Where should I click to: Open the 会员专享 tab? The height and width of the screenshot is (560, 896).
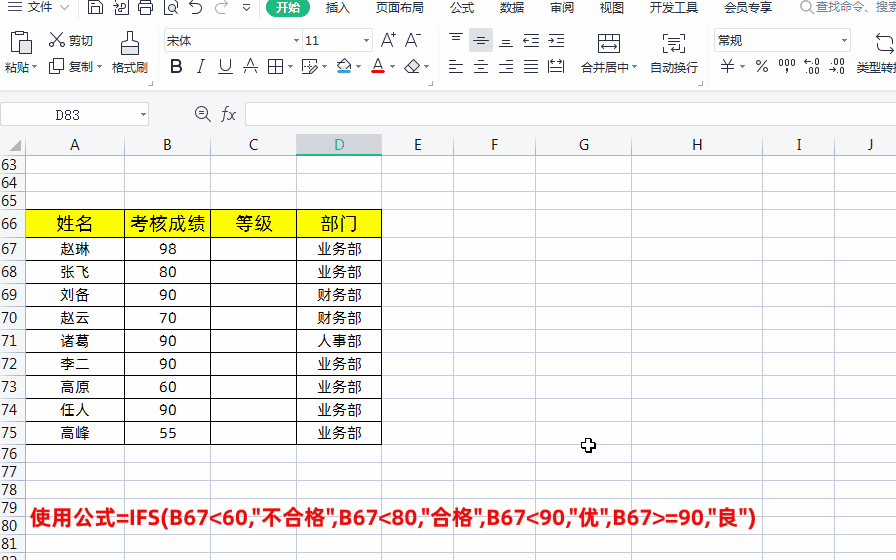[748, 7]
